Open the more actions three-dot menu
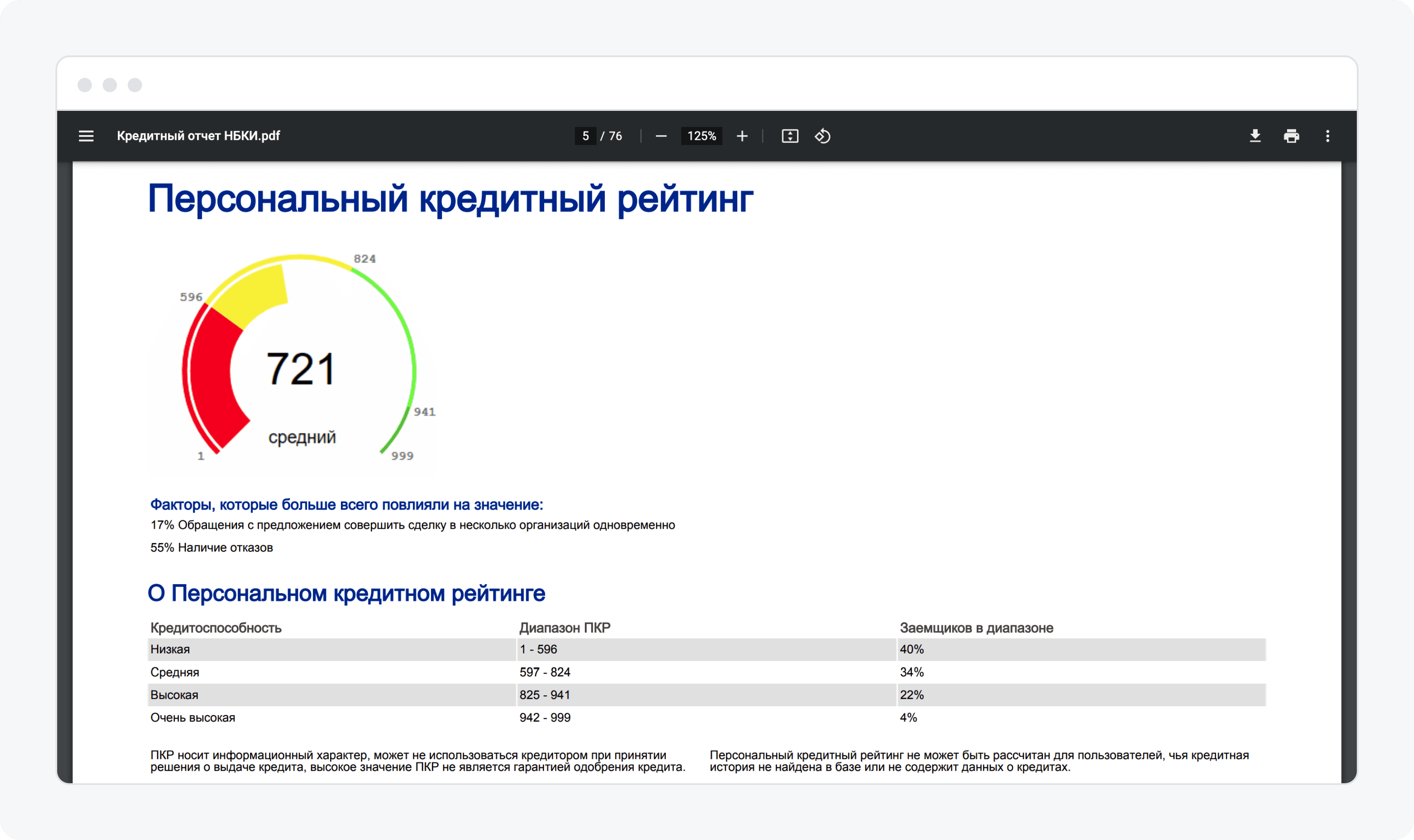Viewport: 1414px width, 840px height. pos(1327,136)
